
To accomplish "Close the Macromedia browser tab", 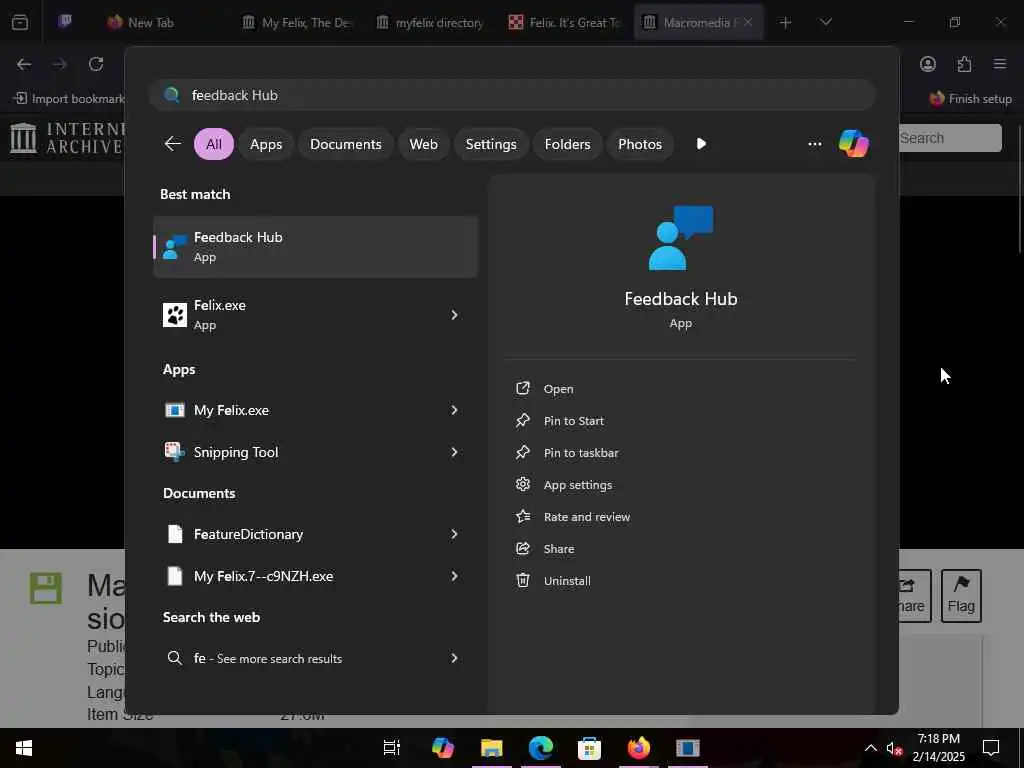I will pos(748,22).
